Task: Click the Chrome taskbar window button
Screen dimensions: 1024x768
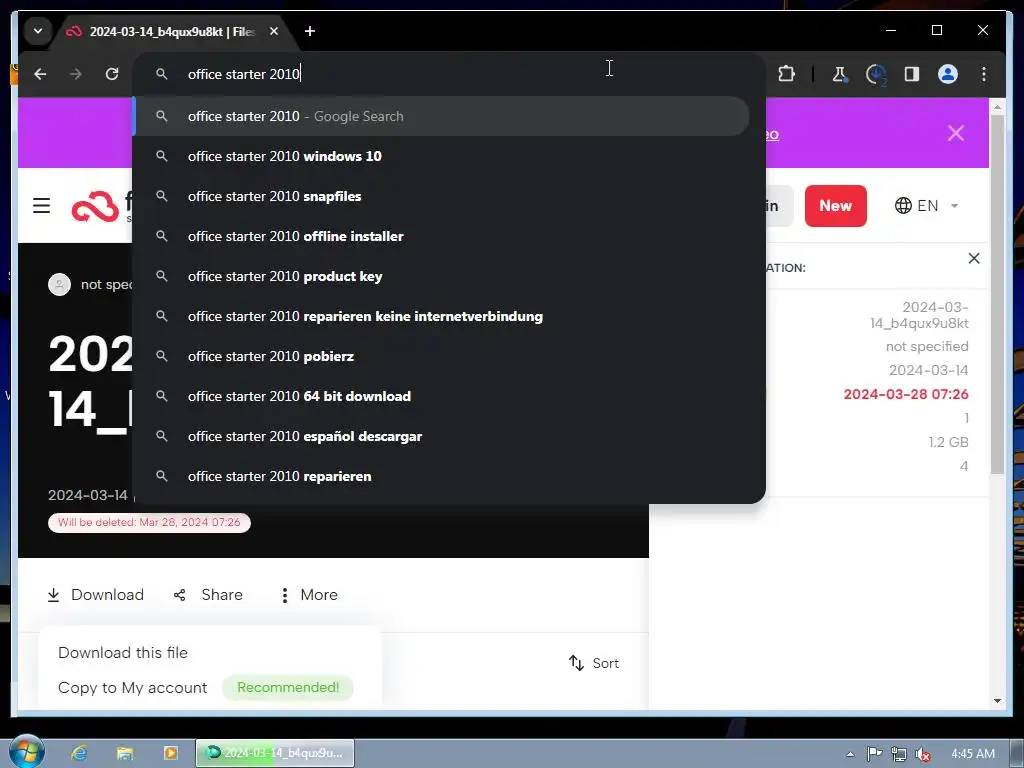Action: (x=275, y=753)
